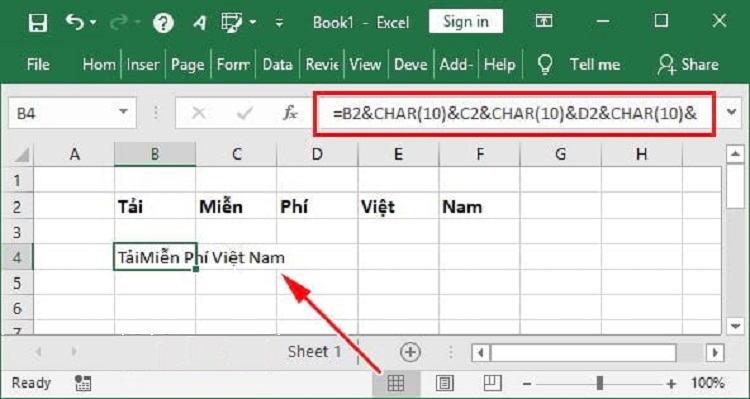
Task: Undo the last action
Action: click(x=75, y=22)
